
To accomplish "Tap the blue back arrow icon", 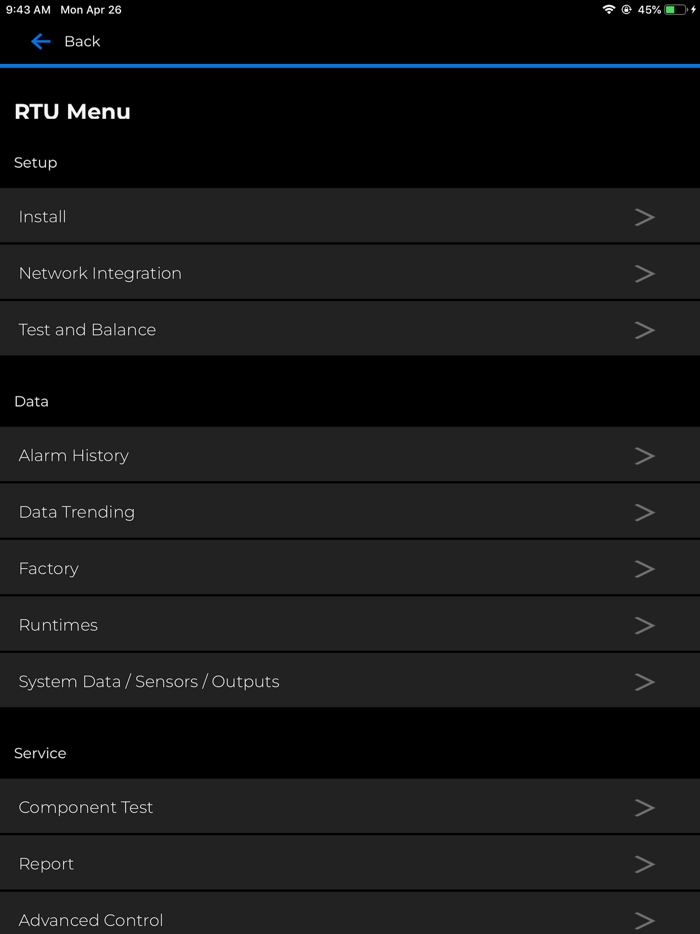I will [x=39, y=41].
